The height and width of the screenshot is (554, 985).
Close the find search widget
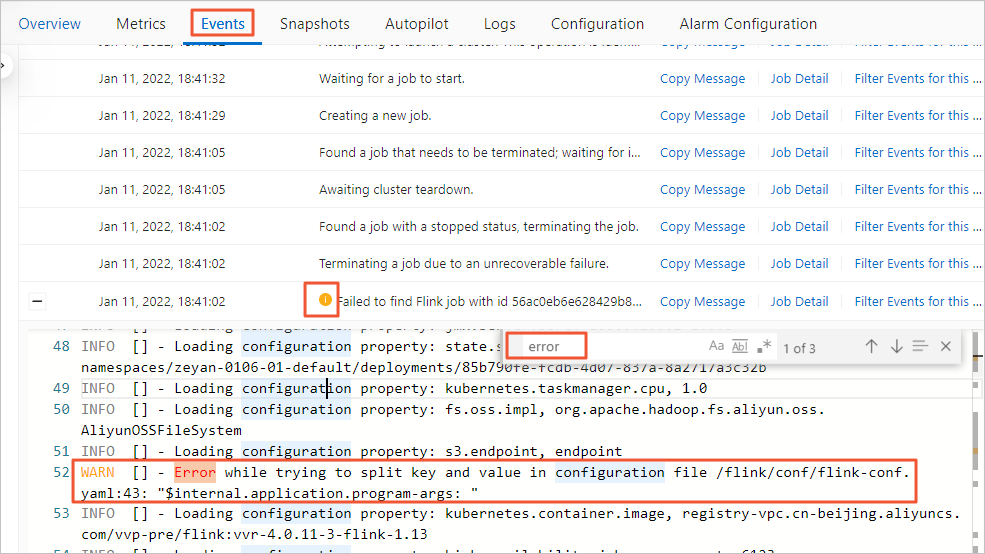945,347
